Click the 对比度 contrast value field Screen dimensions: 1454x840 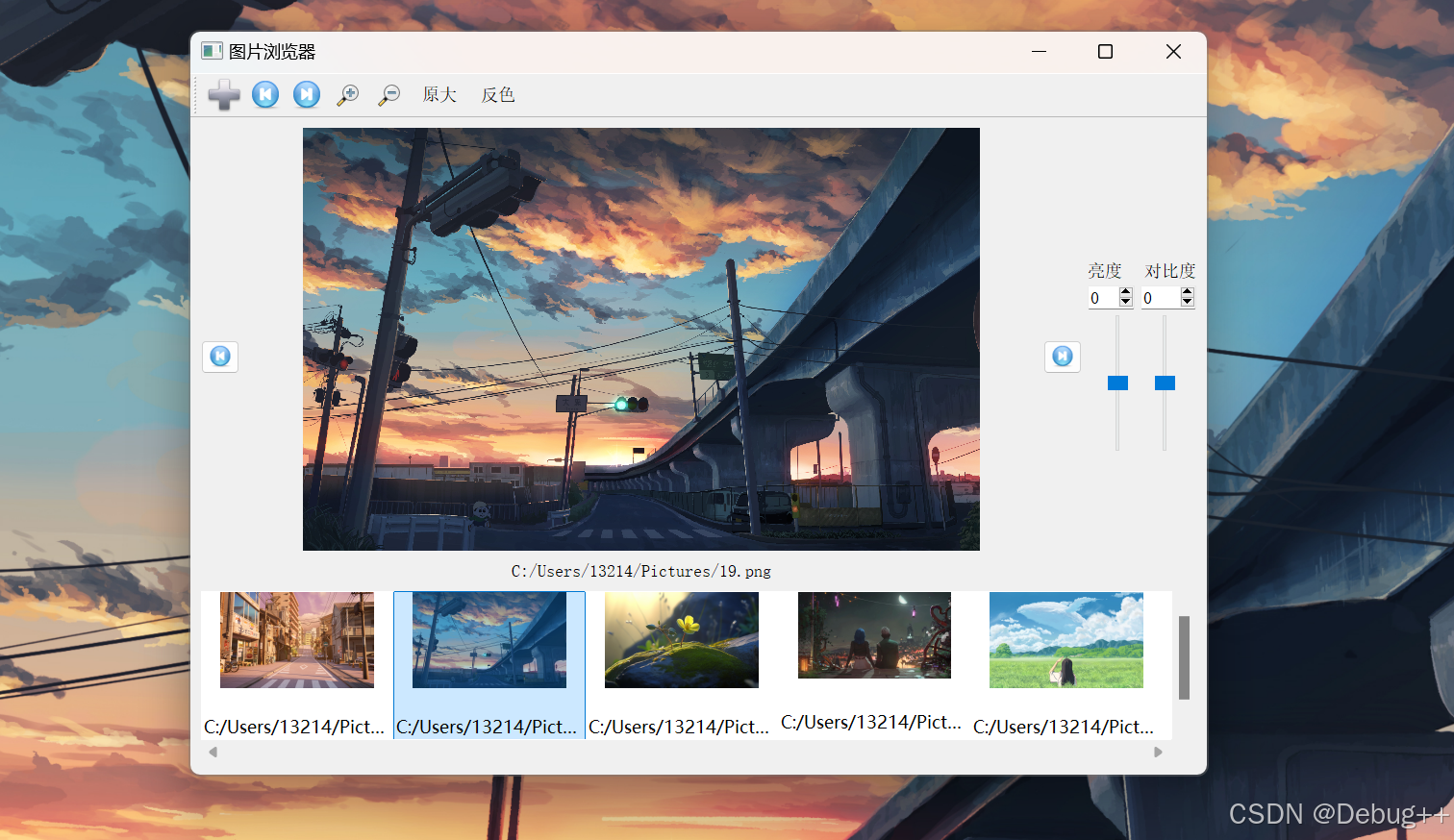pyautogui.click(x=1160, y=298)
